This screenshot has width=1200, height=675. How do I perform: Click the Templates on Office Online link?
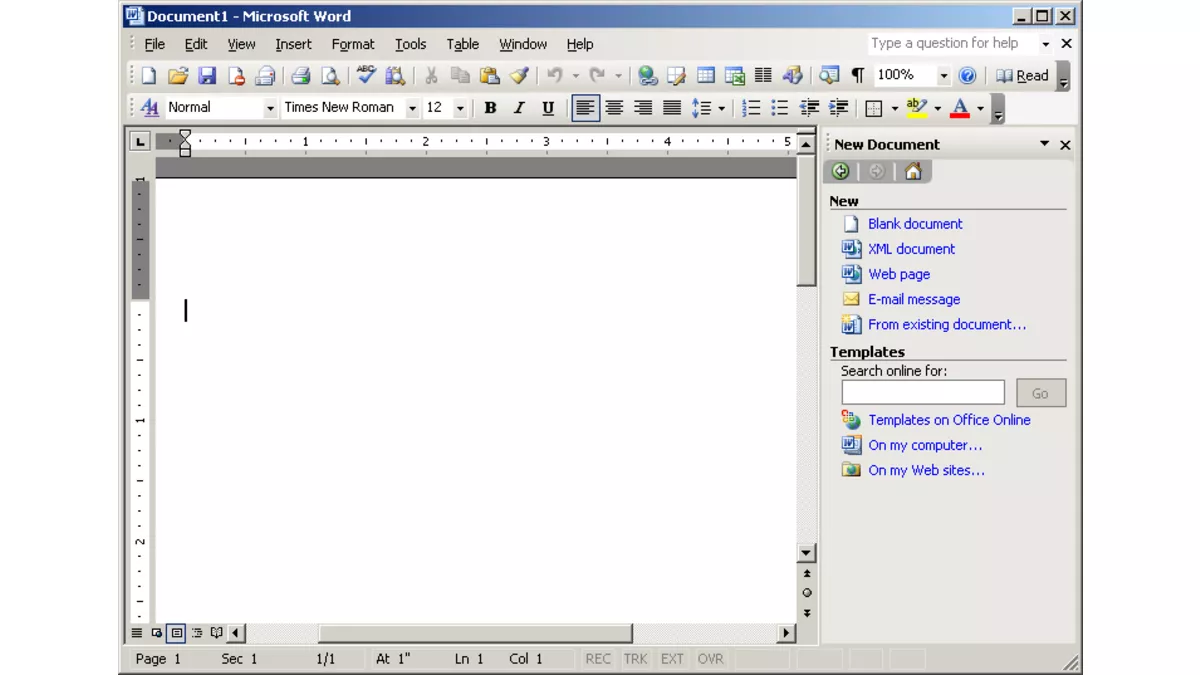pyautogui.click(x=948, y=420)
